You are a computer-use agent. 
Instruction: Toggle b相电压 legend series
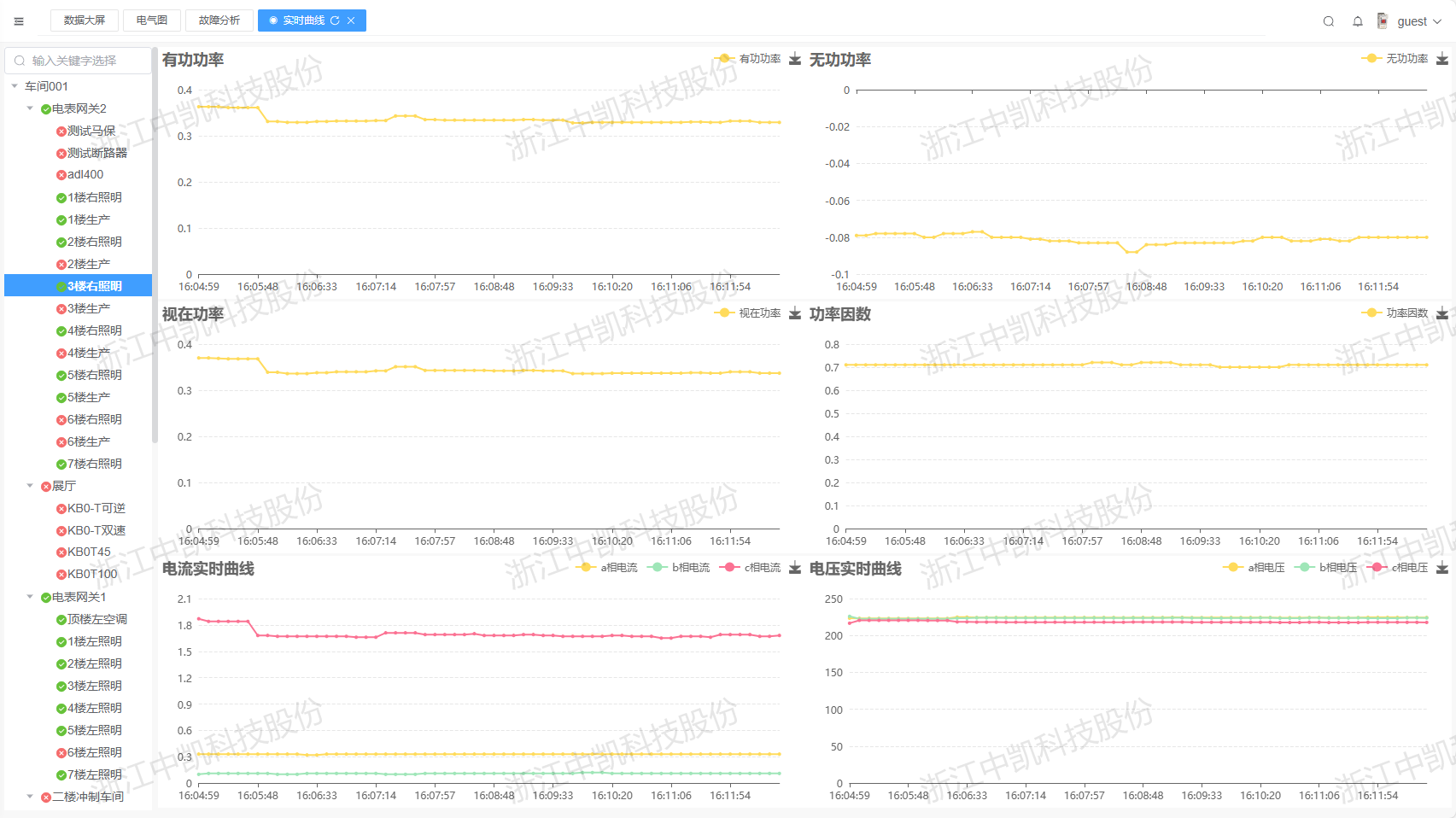(x=1327, y=568)
